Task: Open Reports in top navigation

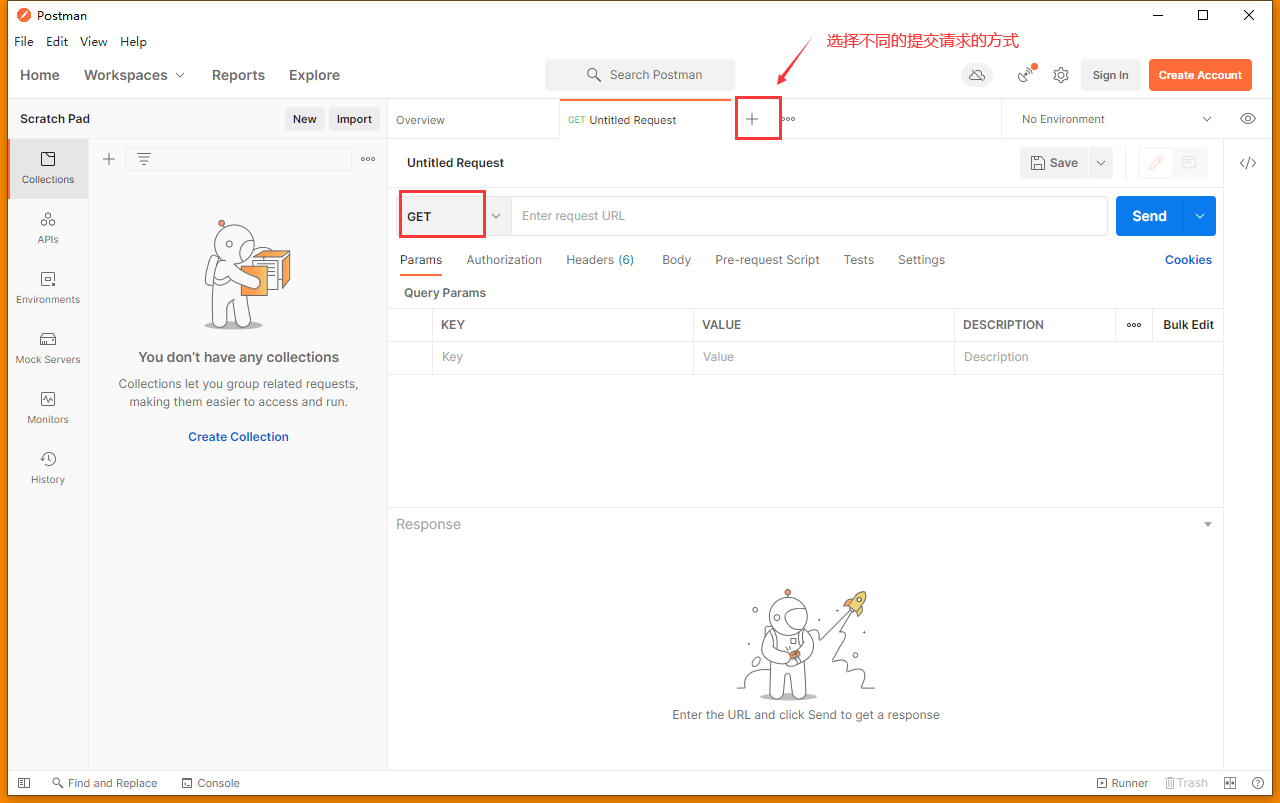Action: click(x=238, y=75)
